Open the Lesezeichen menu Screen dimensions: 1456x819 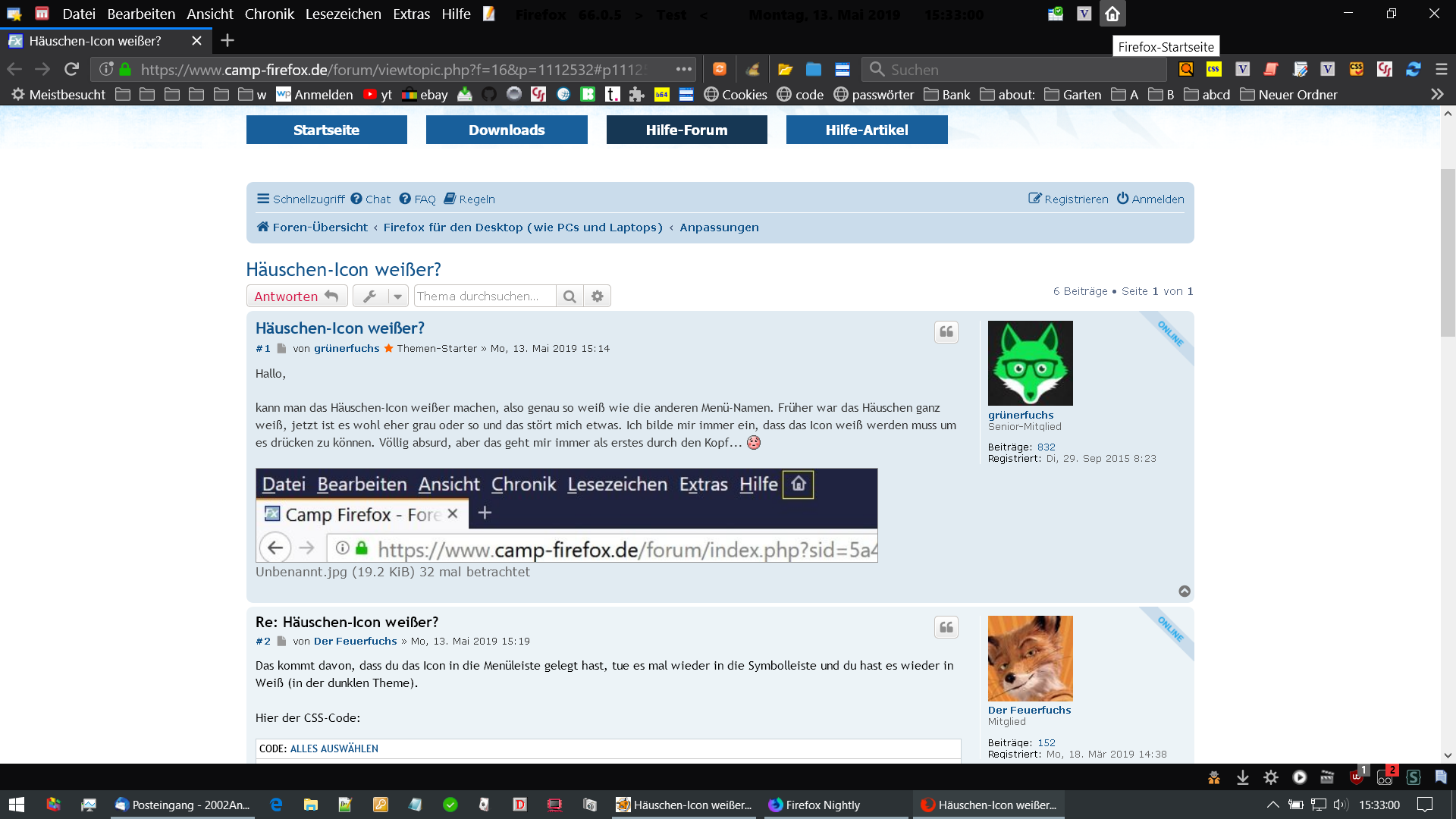pyautogui.click(x=343, y=14)
